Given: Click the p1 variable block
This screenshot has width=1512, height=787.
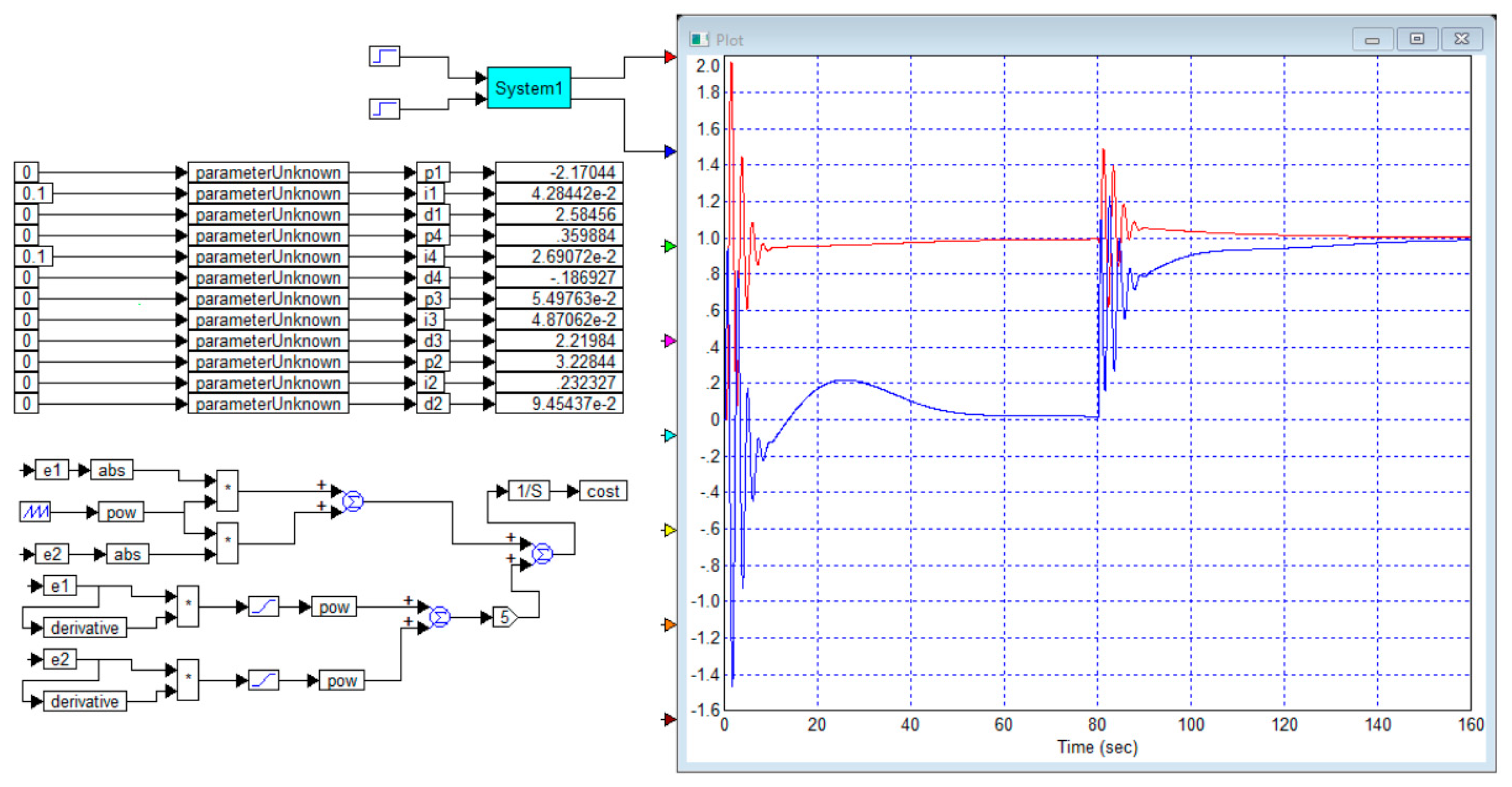Looking at the screenshot, I should pos(432,172).
